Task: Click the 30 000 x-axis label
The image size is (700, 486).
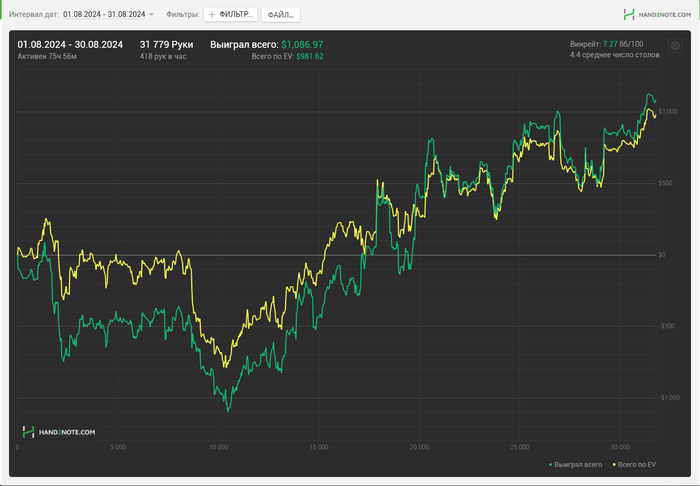Action: pos(620,447)
